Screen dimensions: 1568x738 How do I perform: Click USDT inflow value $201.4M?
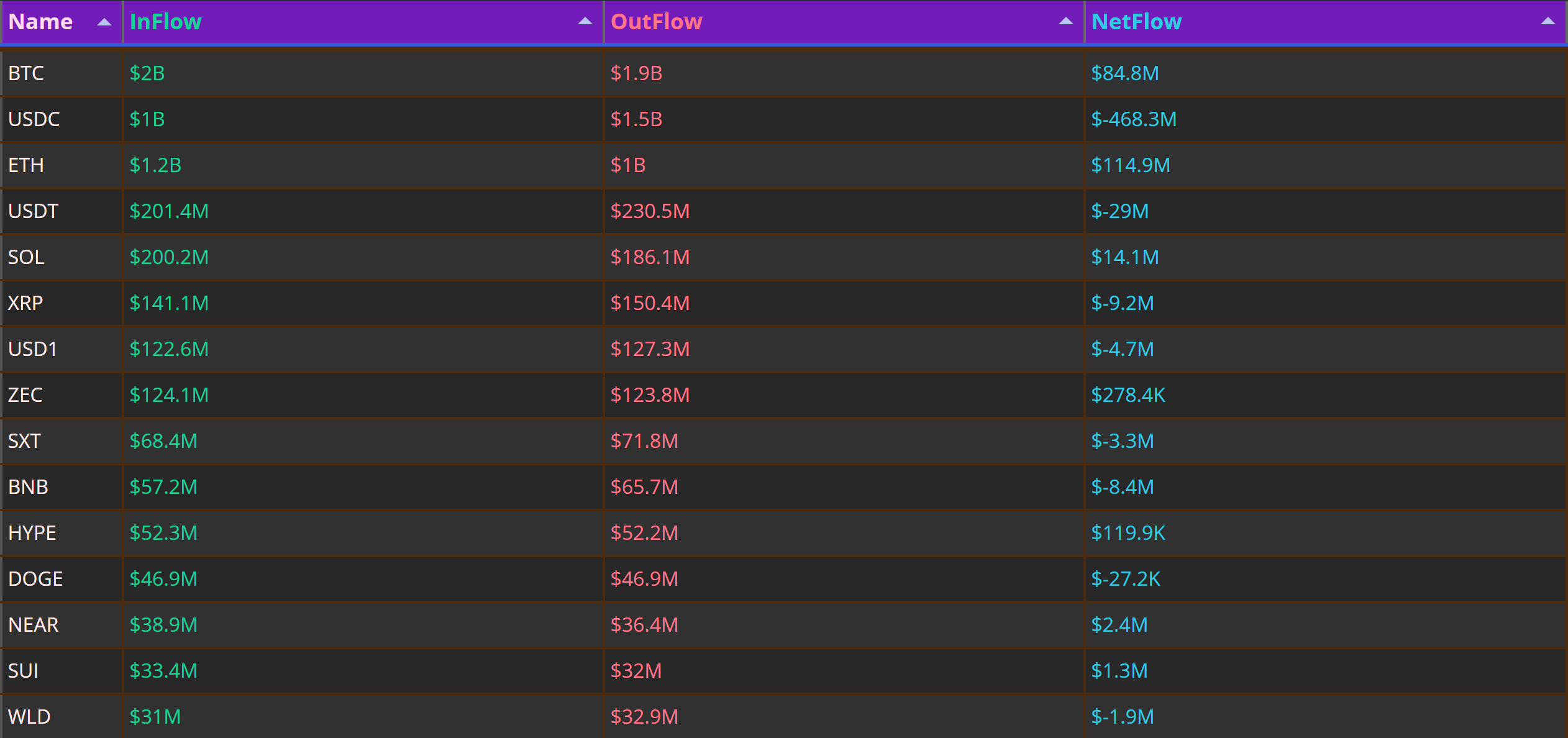click(x=169, y=211)
